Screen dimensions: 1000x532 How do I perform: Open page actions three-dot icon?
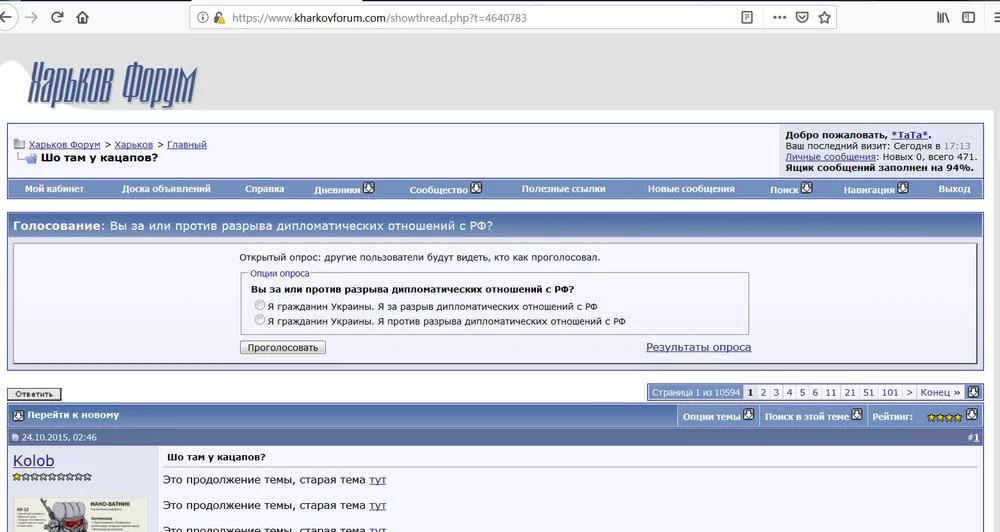click(778, 17)
